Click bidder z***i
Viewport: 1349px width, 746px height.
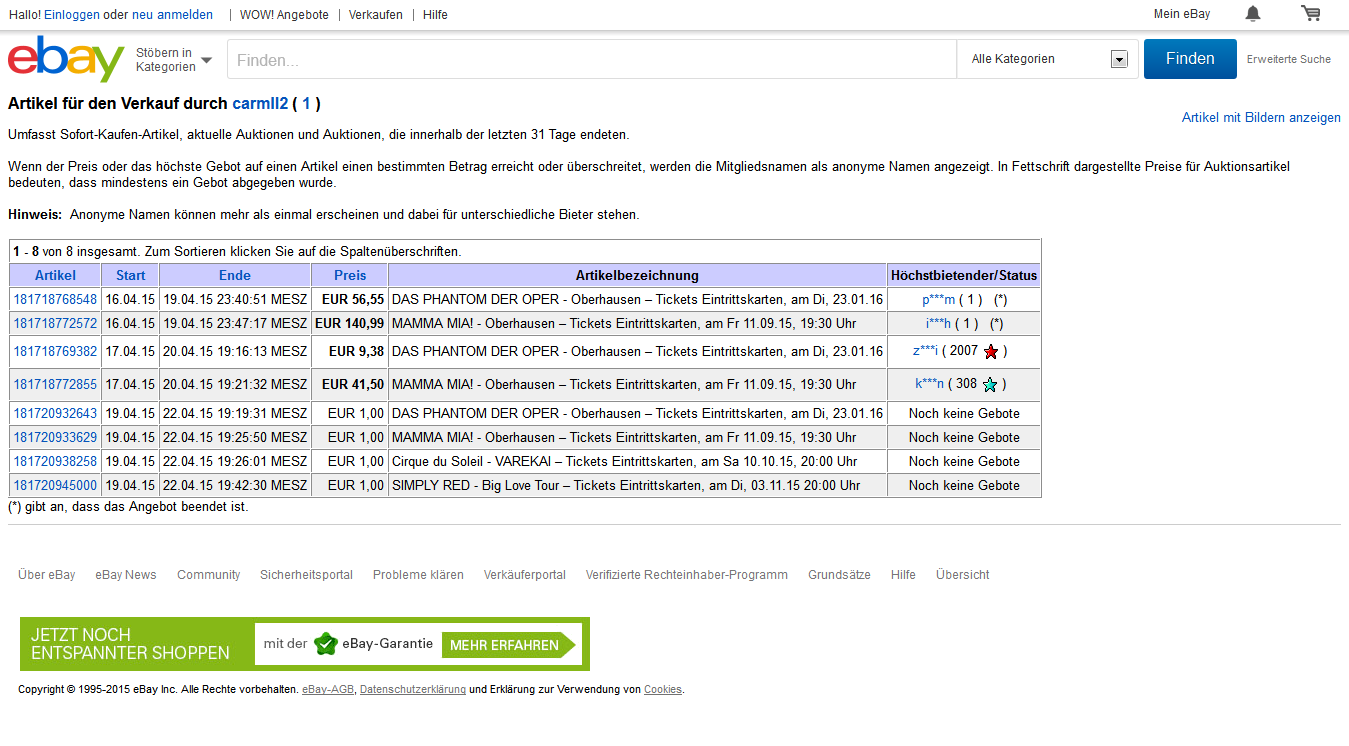click(926, 351)
